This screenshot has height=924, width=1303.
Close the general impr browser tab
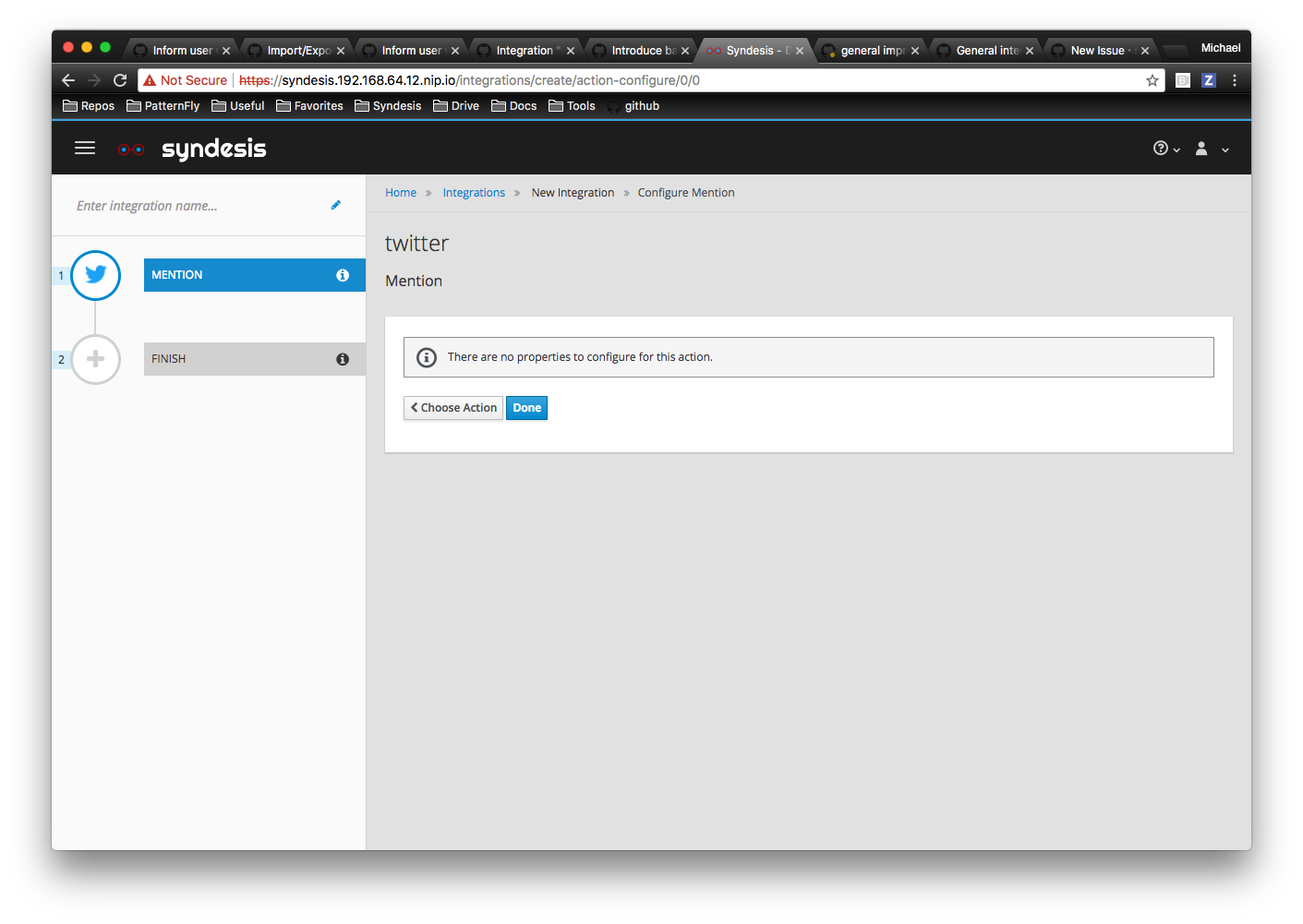pos(915,51)
